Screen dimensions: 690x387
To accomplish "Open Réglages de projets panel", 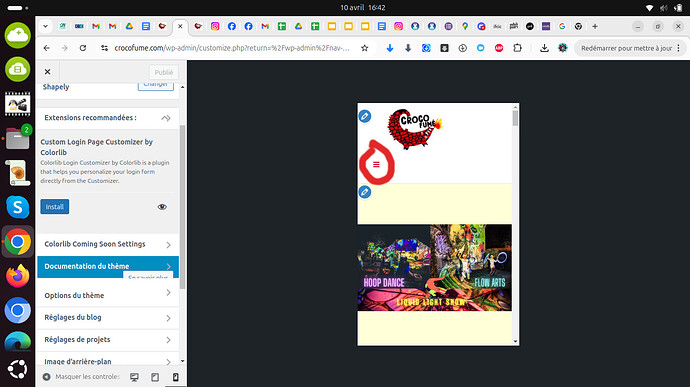I will (108, 339).
